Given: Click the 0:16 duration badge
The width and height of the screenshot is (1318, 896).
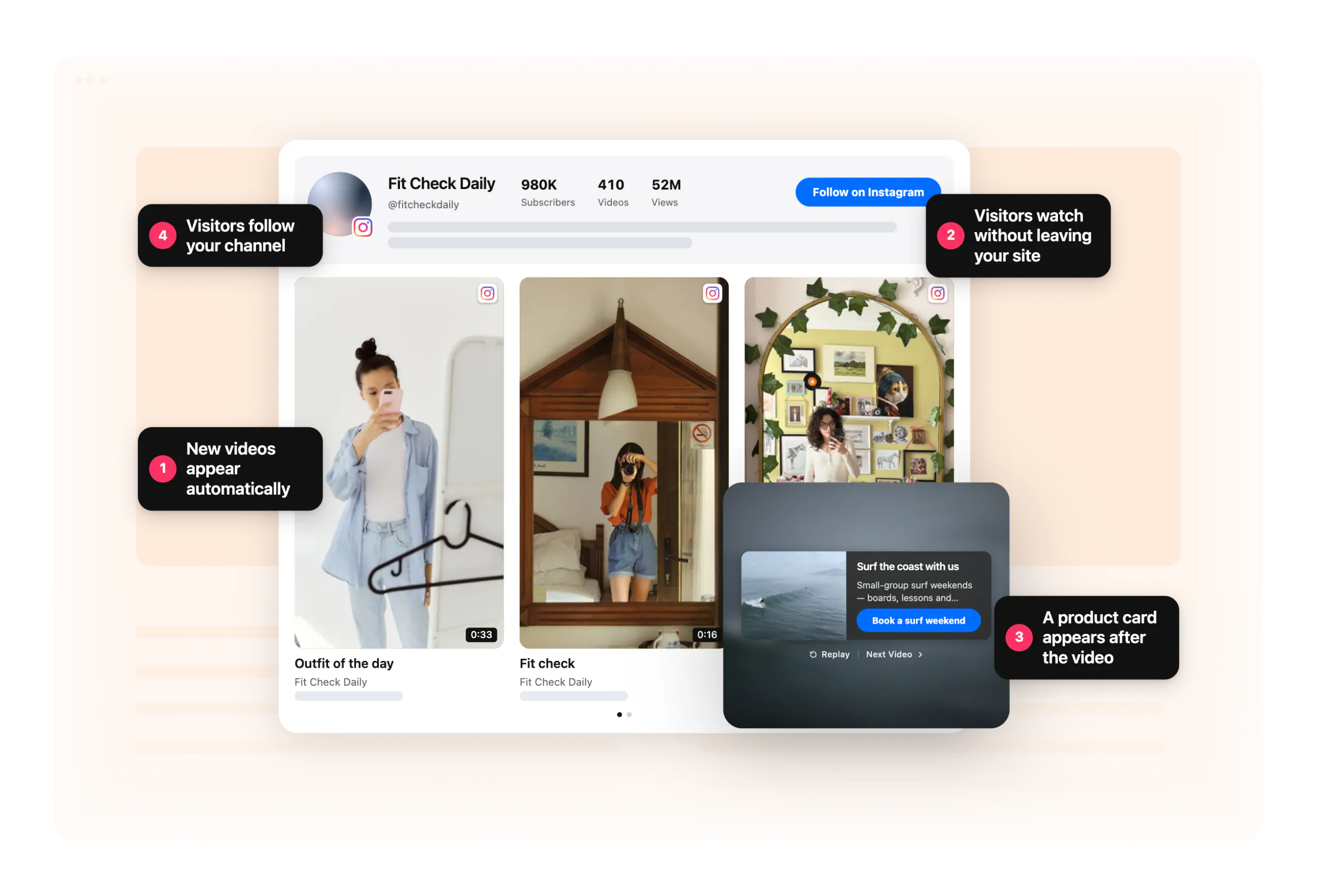Looking at the screenshot, I should 707,634.
